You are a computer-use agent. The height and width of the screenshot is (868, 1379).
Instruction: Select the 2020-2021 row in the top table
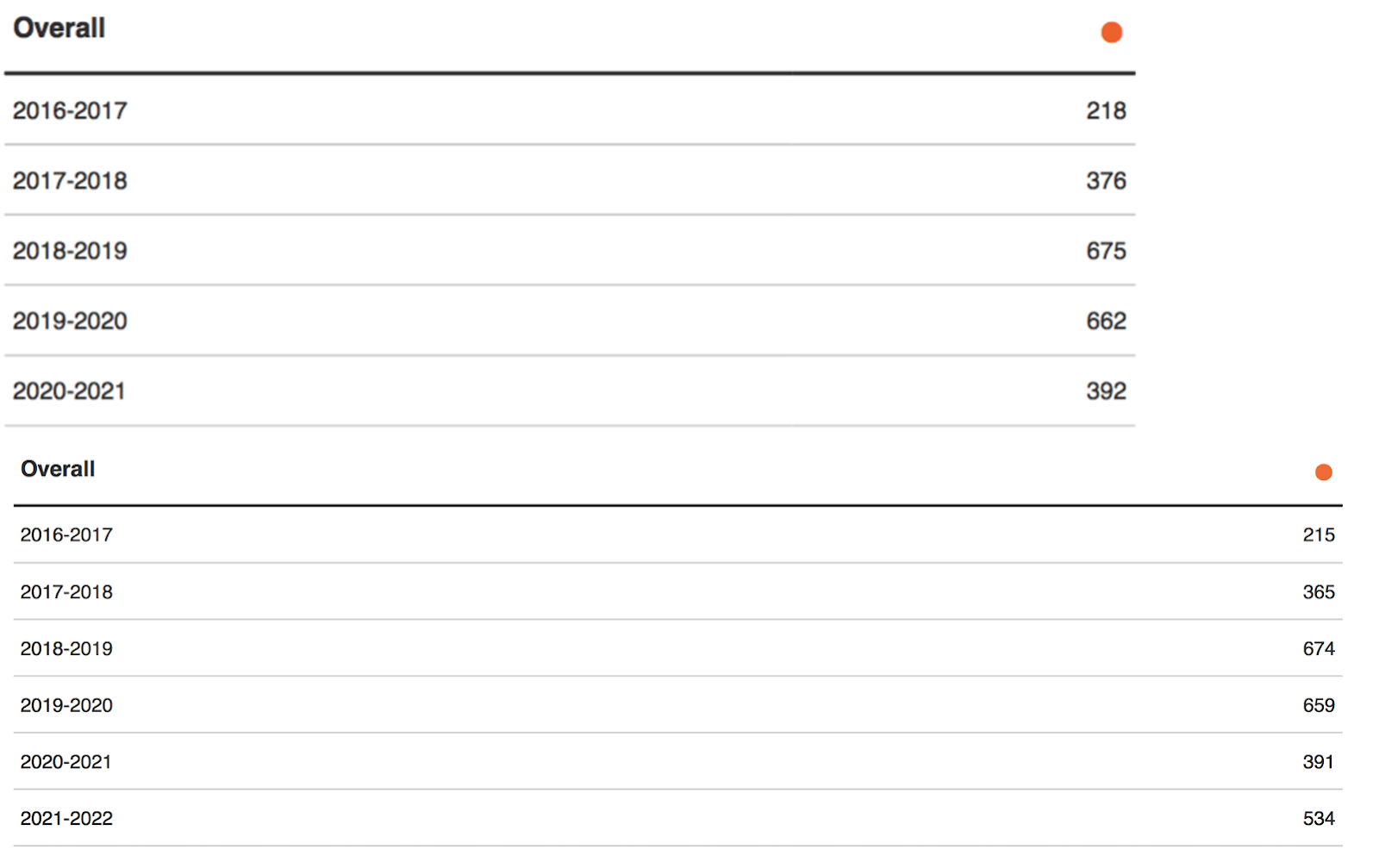pyautogui.click(x=570, y=390)
